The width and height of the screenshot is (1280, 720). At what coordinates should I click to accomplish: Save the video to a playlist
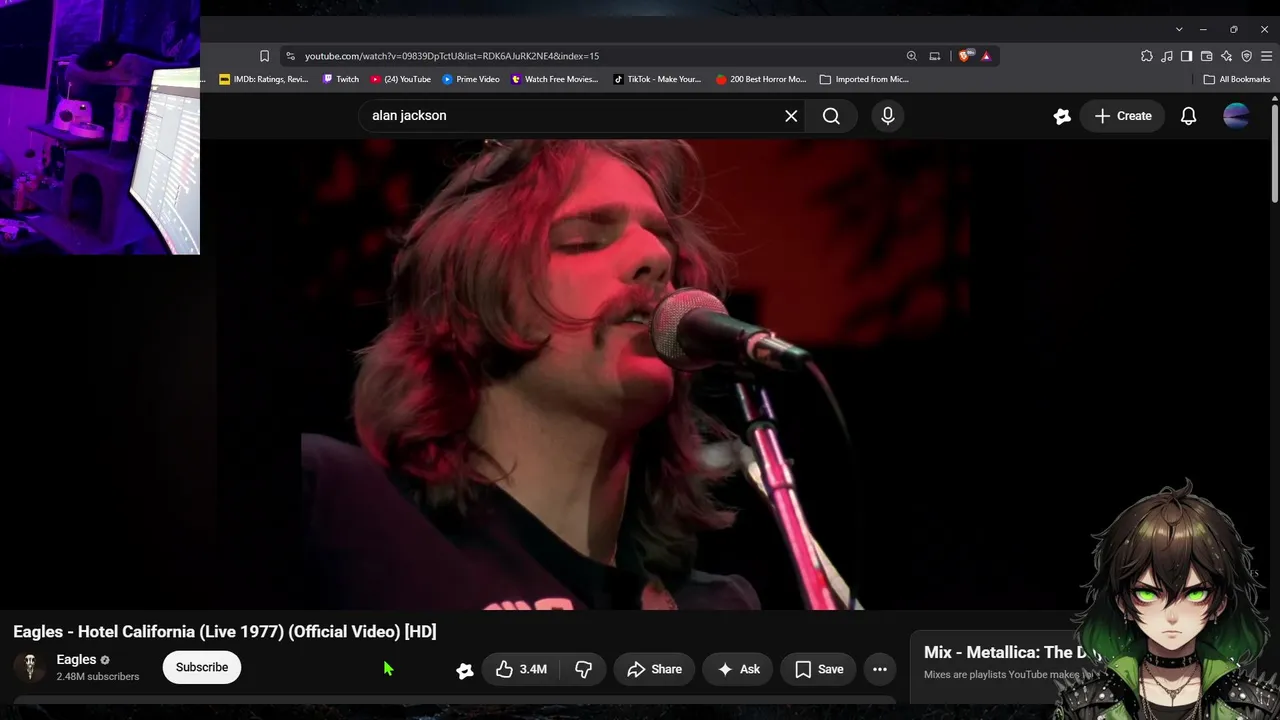[819, 669]
